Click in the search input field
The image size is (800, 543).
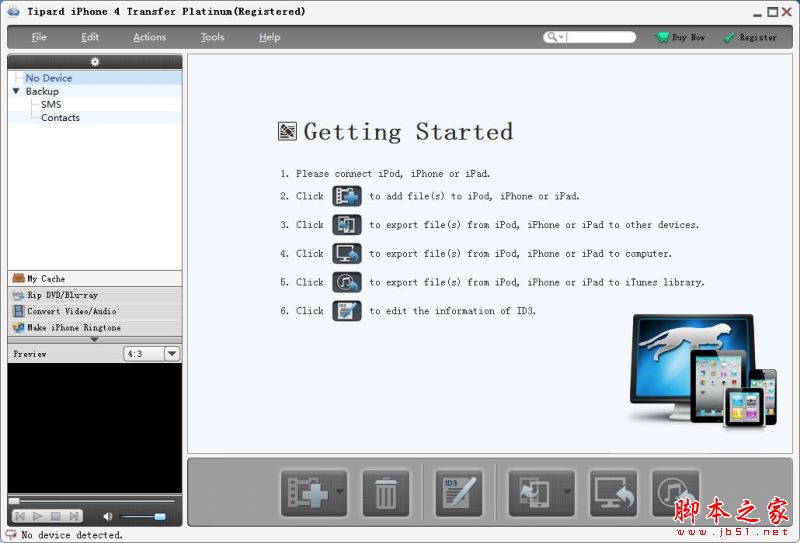[600, 37]
